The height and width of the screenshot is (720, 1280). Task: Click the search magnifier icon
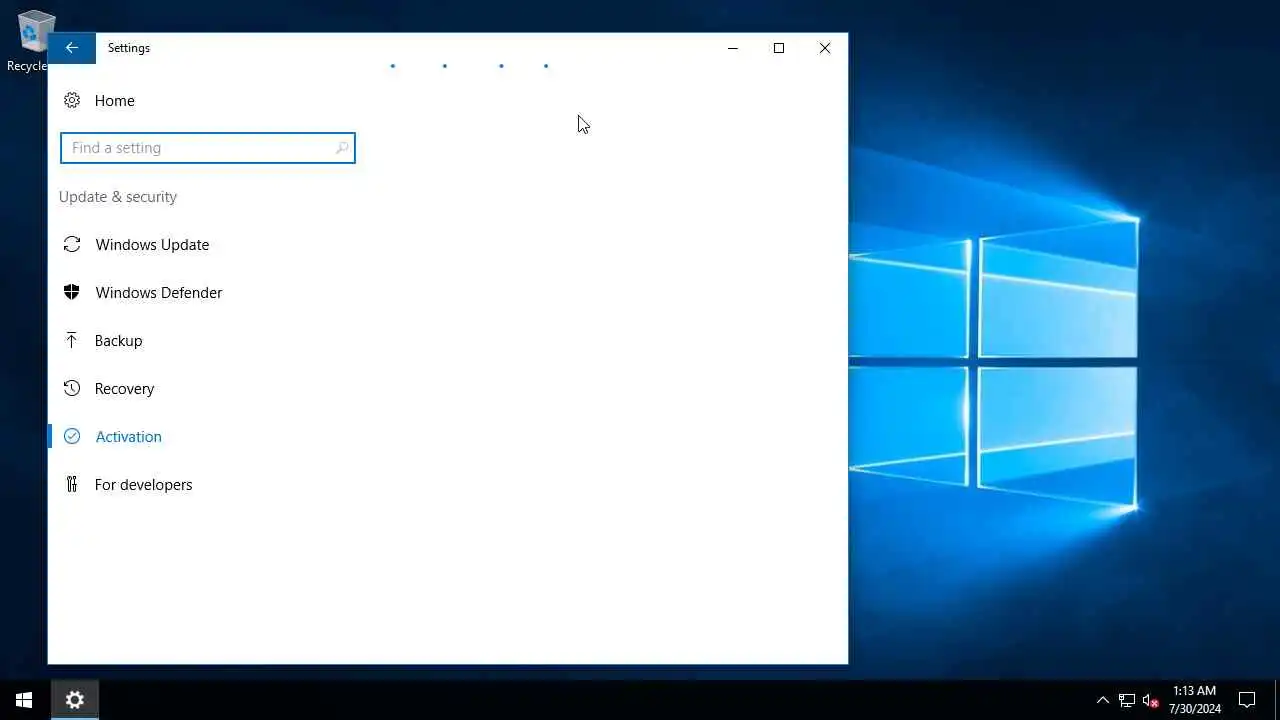click(x=341, y=148)
